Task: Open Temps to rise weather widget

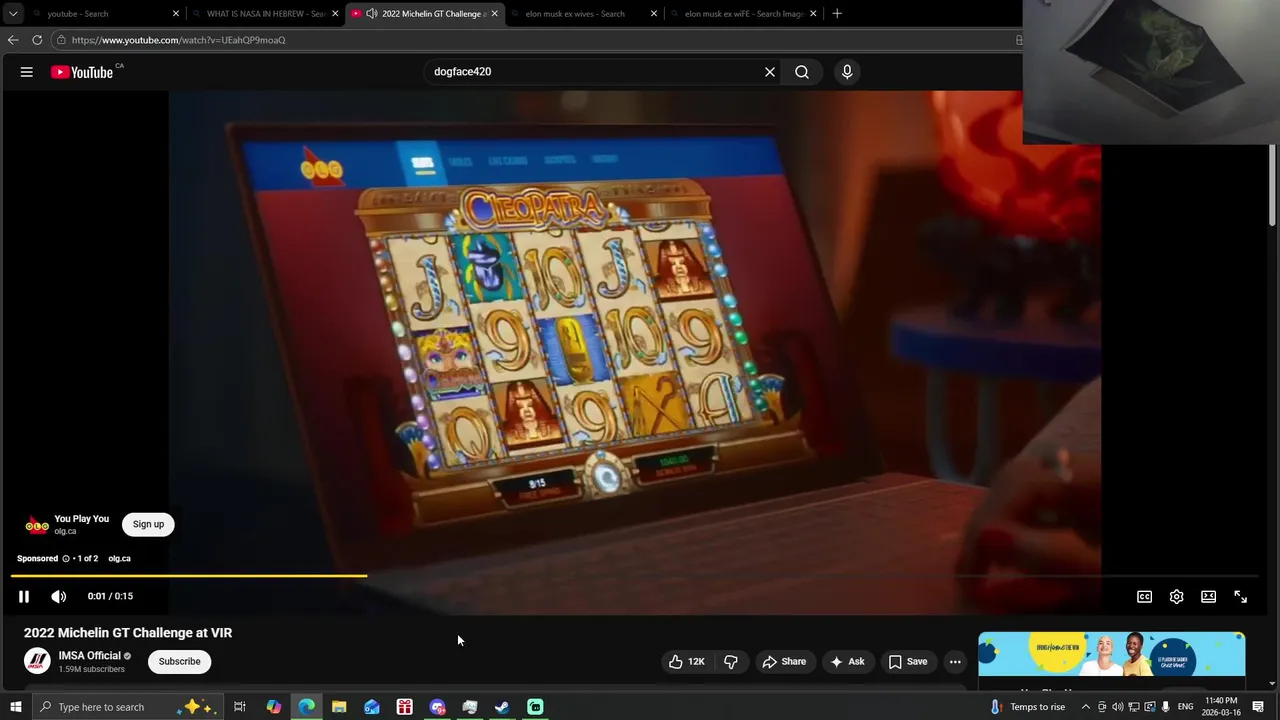Action: click(x=1027, y=707)
